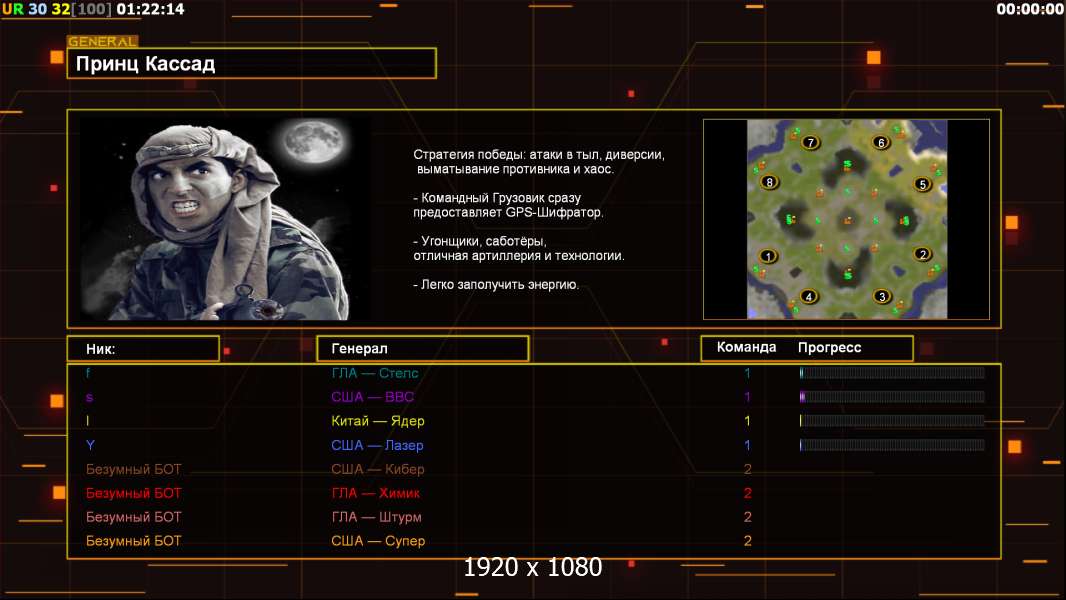Click player Y loading progress bar
Image resolution: width=1066 pixels, height=600 pixels.
coord(891,445)
